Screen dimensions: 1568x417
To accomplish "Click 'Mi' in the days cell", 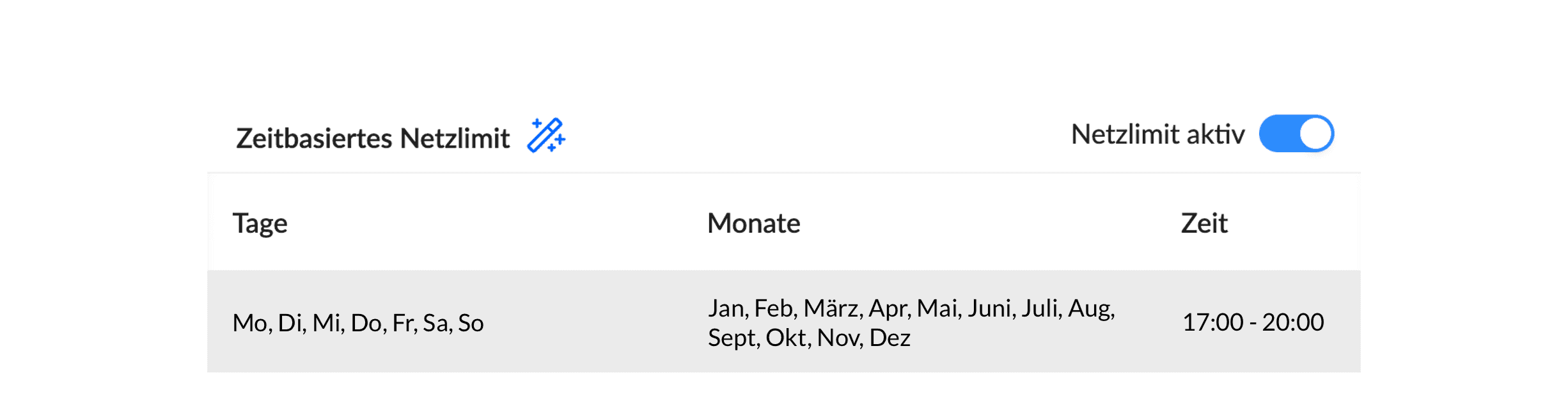I will (327, 324).
